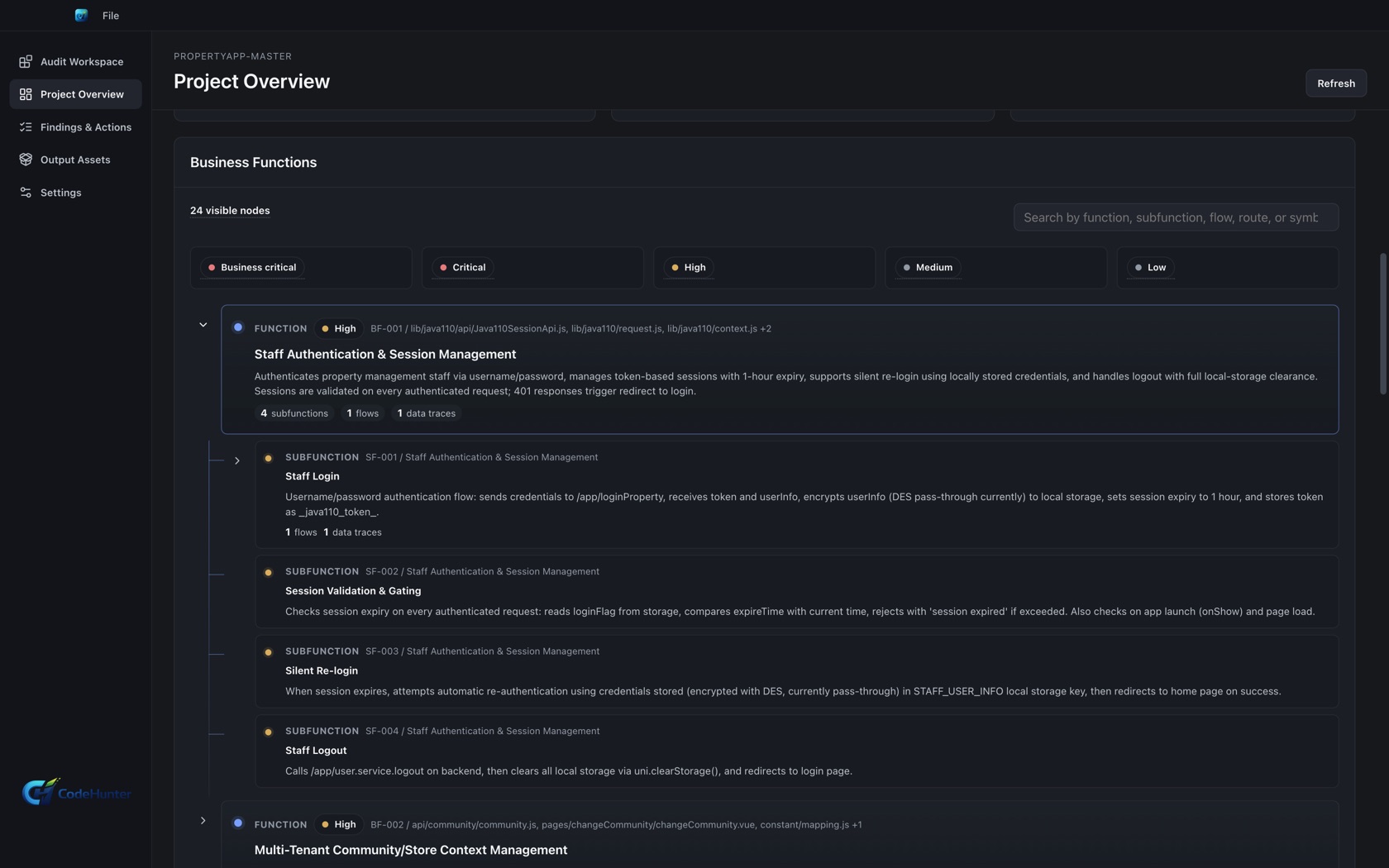Click the page vertical scrollbar thumb
The height and width of the screenshot is (868, 1389).
[x=1382, y=324]
